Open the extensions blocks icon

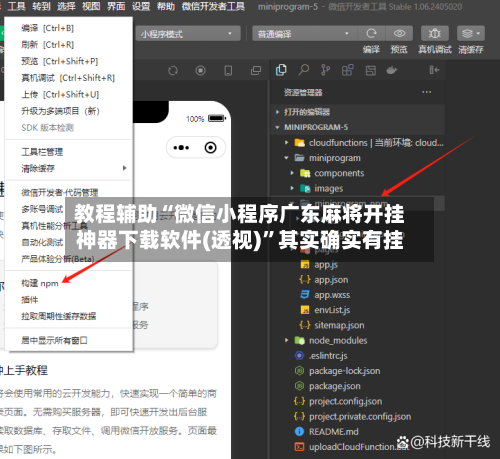pos(347,70)
